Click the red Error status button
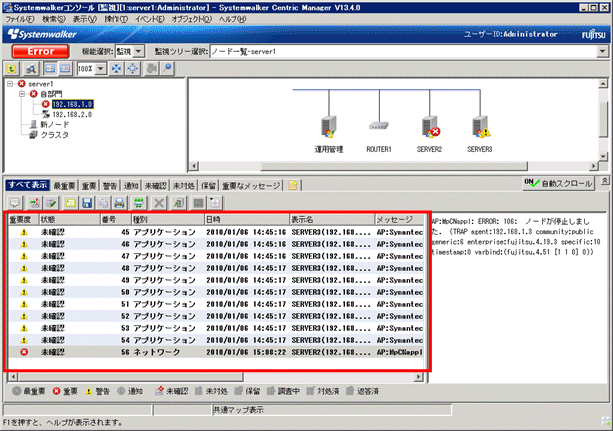Viewport: 613px width, 431px height. coord(40,51)
